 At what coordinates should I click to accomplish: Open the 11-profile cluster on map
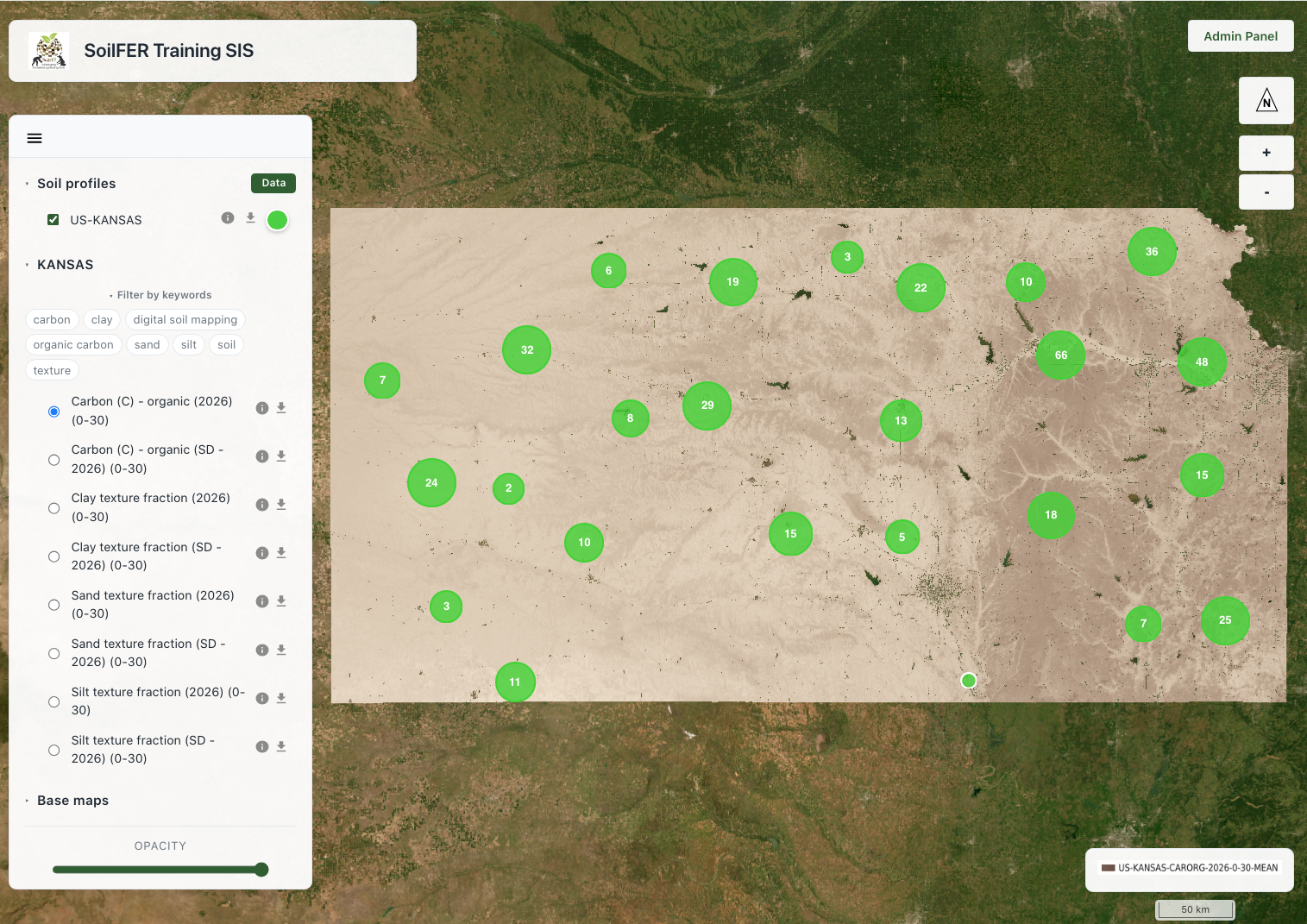(515, 682)
